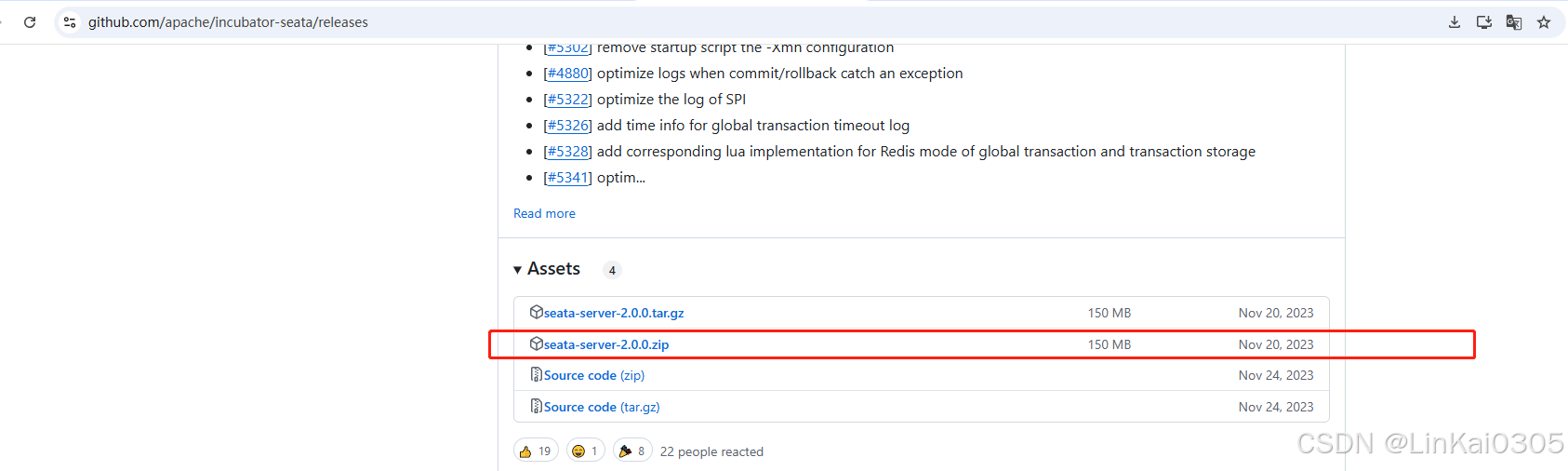1568x471 pixels.
Task: Click the file icon beside Source code (tar.gz)
Action: 537,406
